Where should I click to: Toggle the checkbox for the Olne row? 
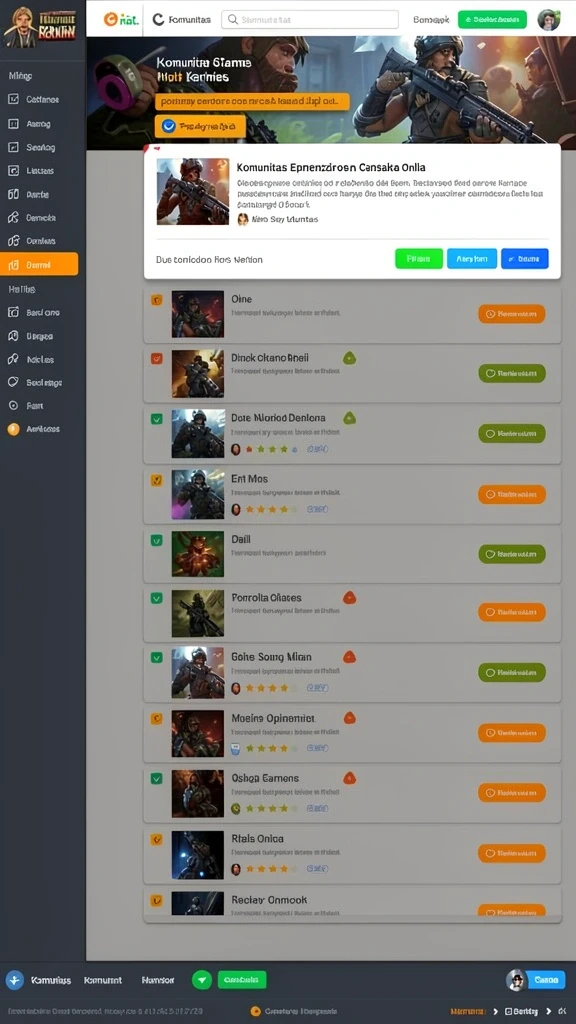[x=157, y=300]
